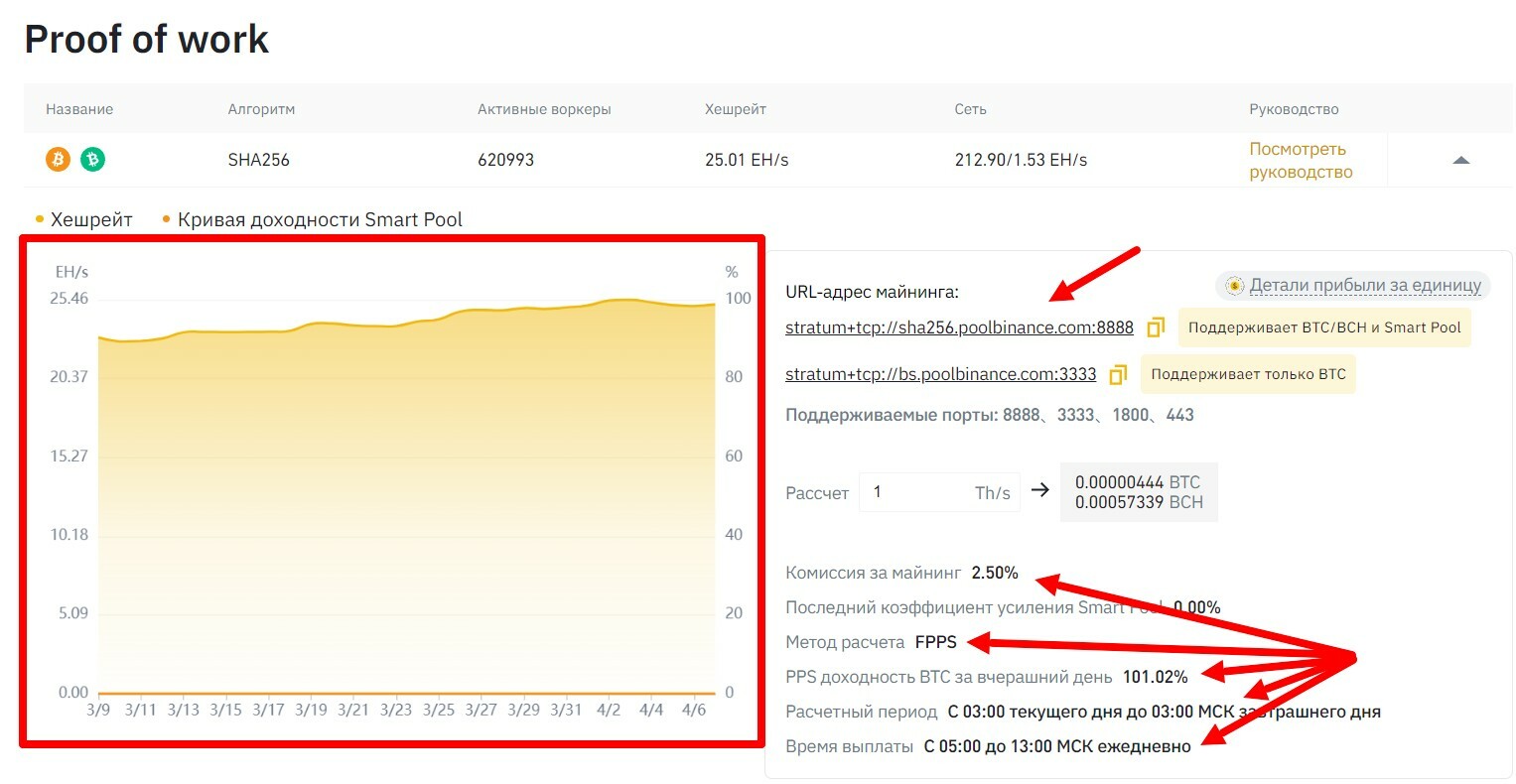Select the 0.00000444 BTC result

[1138, 482]
